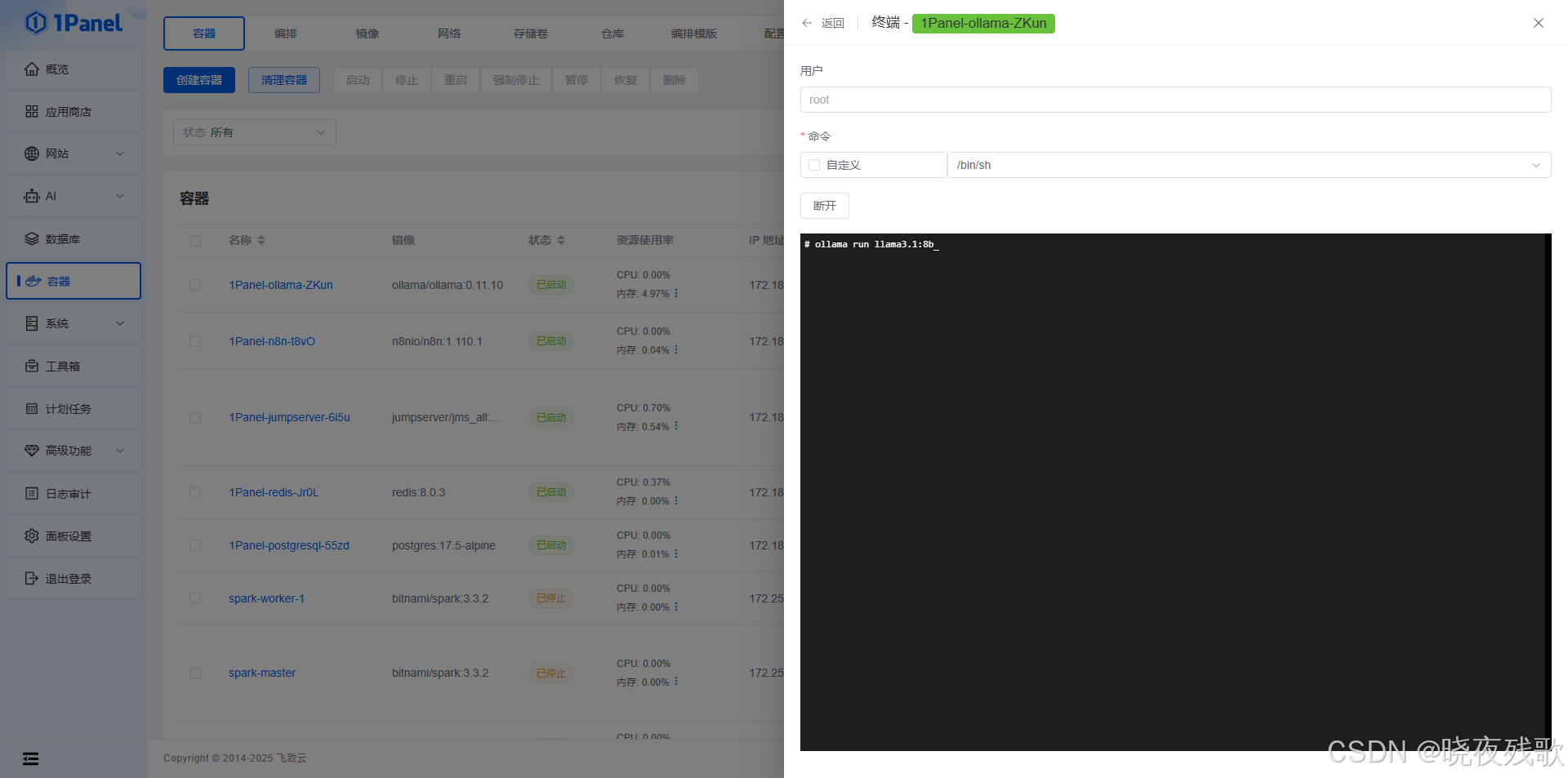Click the 1Panel logo
The width and height of the screenshot is (1568, 778).
coord(73,23)
